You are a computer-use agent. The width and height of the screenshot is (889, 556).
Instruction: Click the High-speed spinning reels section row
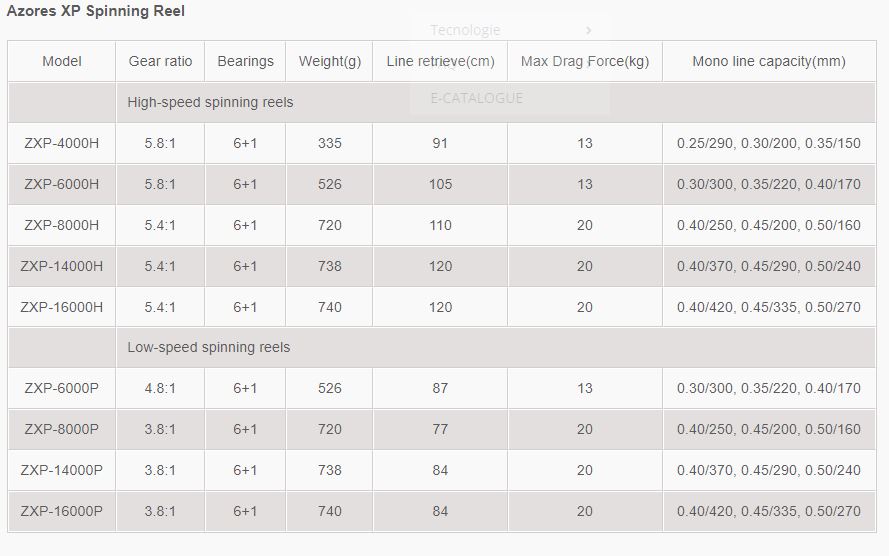click(442, 102)
